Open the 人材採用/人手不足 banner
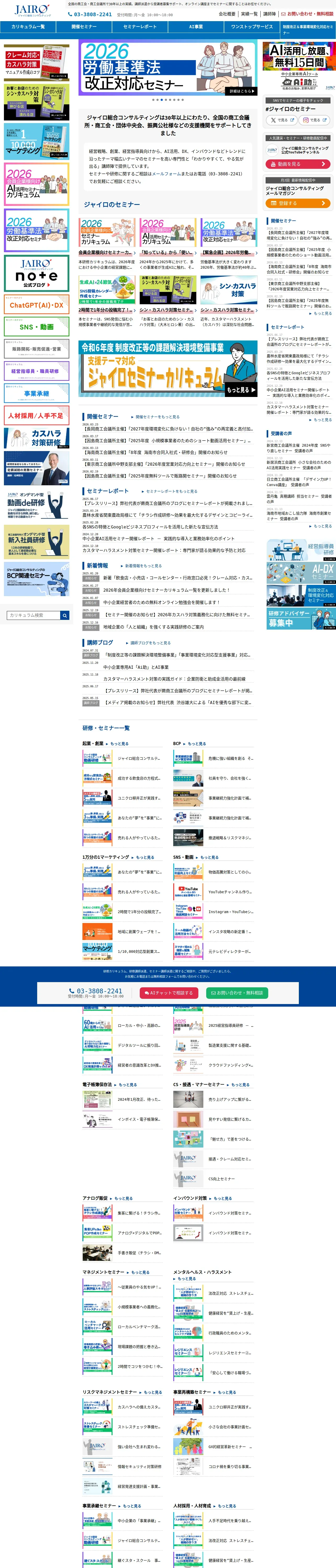 point(37,415)
